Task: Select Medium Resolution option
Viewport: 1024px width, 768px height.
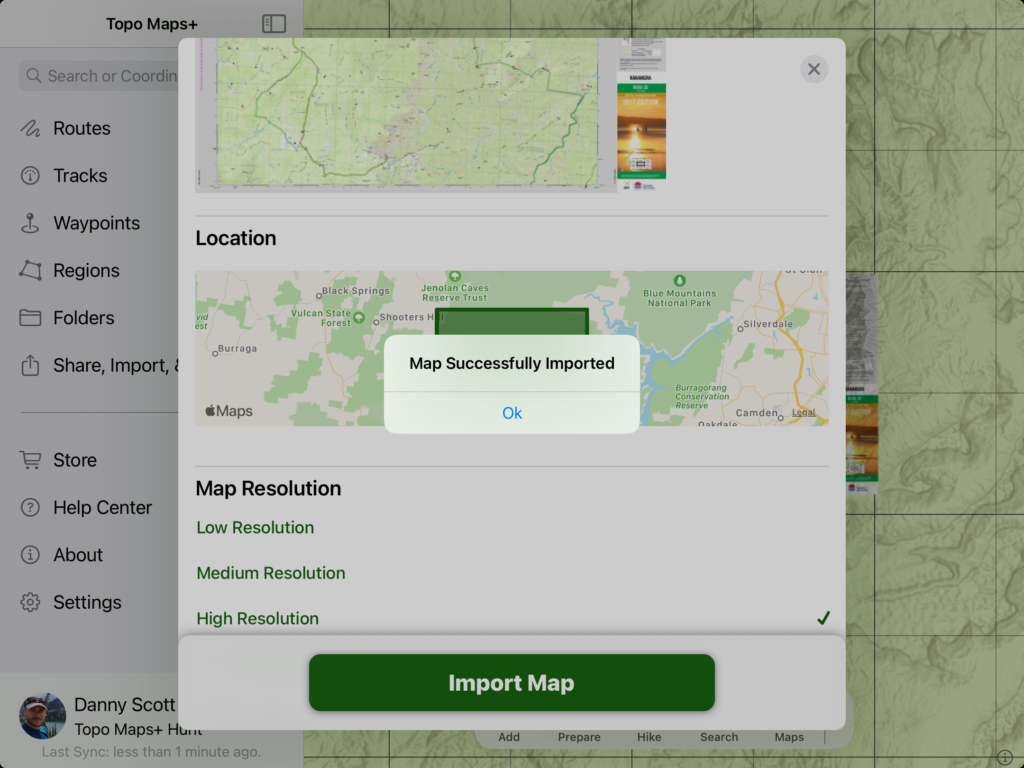Action: (271, 573)
